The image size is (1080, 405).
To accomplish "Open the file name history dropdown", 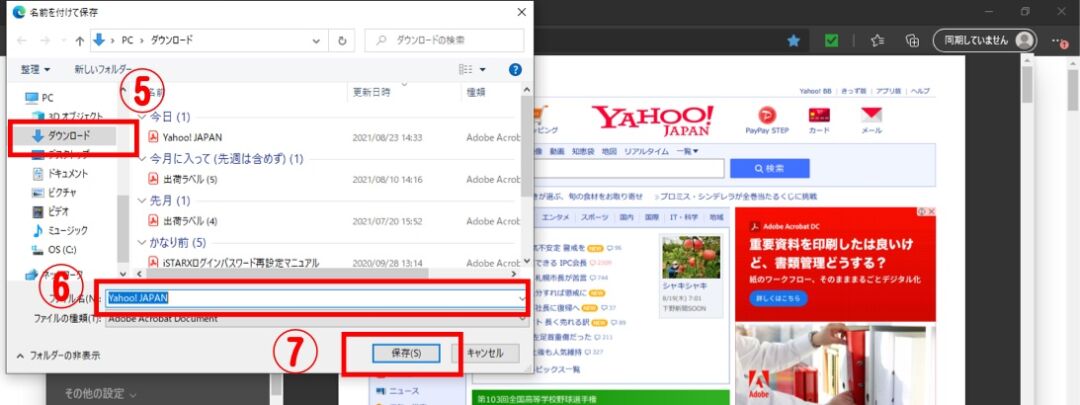I will pos(524,298).
